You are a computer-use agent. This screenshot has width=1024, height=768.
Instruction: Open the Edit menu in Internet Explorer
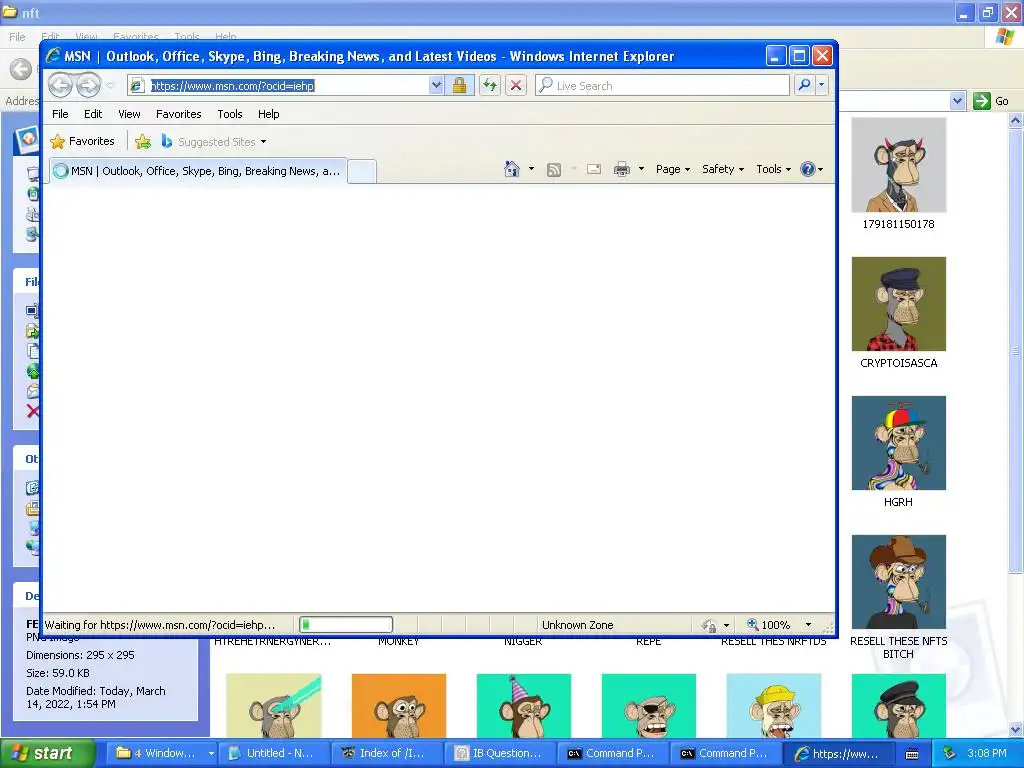click(93, 114)
